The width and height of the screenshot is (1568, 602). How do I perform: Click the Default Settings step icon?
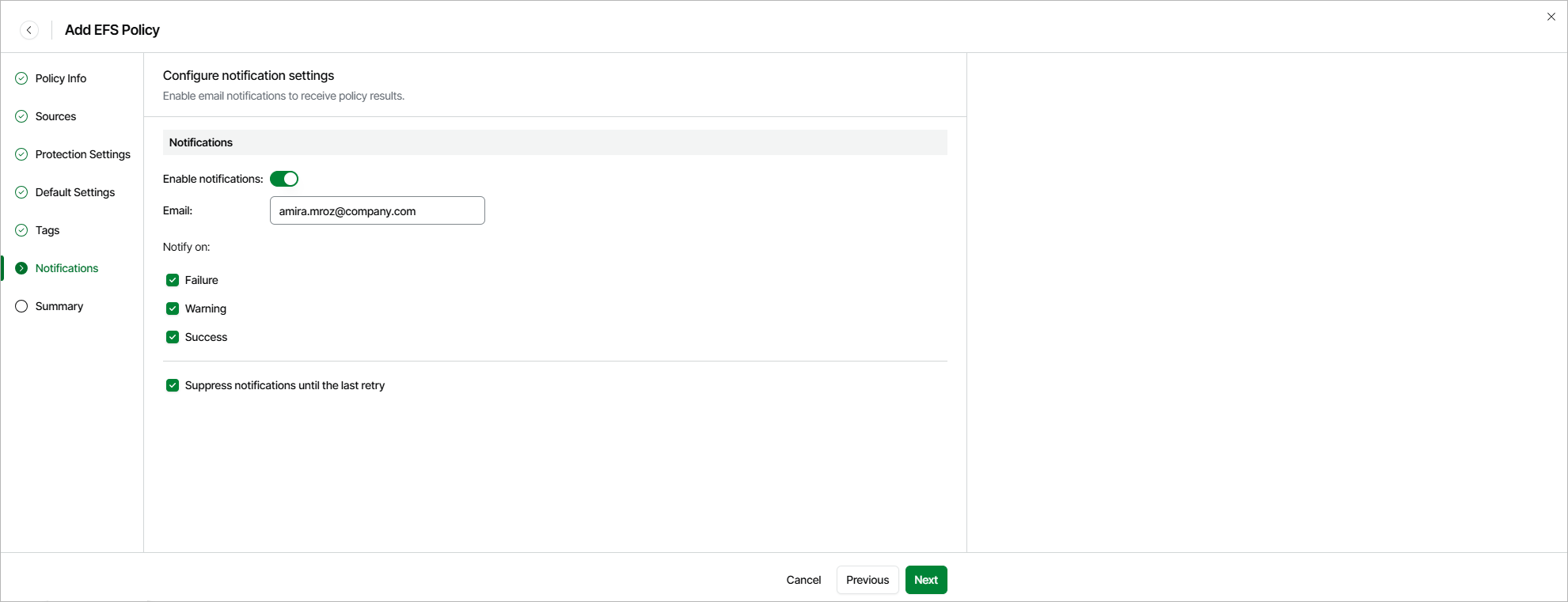[21, 191]
